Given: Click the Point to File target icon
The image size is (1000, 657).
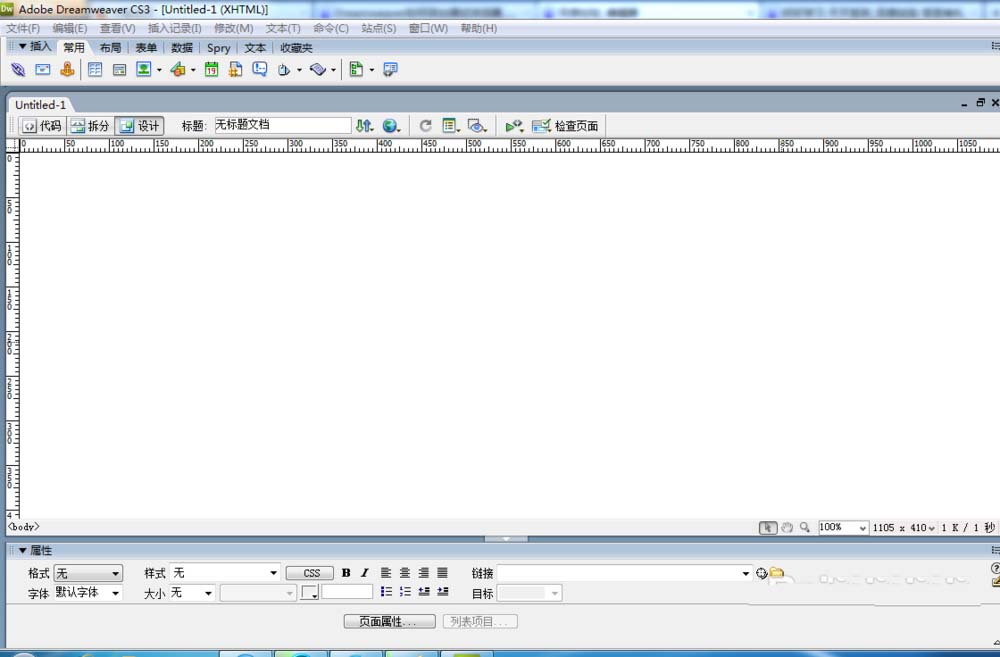Looking at the screenshot, I should tap(761, 573).
